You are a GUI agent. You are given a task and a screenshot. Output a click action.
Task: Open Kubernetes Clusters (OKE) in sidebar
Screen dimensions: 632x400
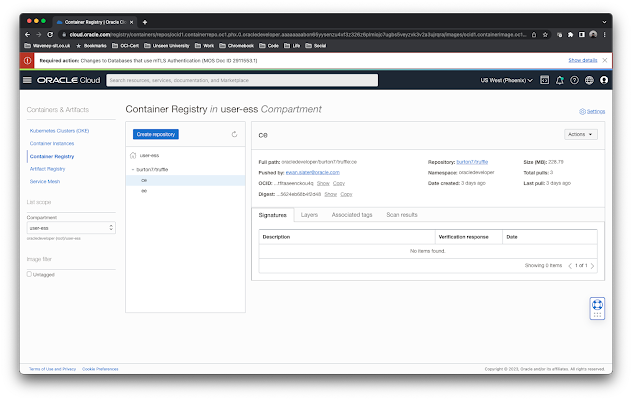[x=59, y=131]
